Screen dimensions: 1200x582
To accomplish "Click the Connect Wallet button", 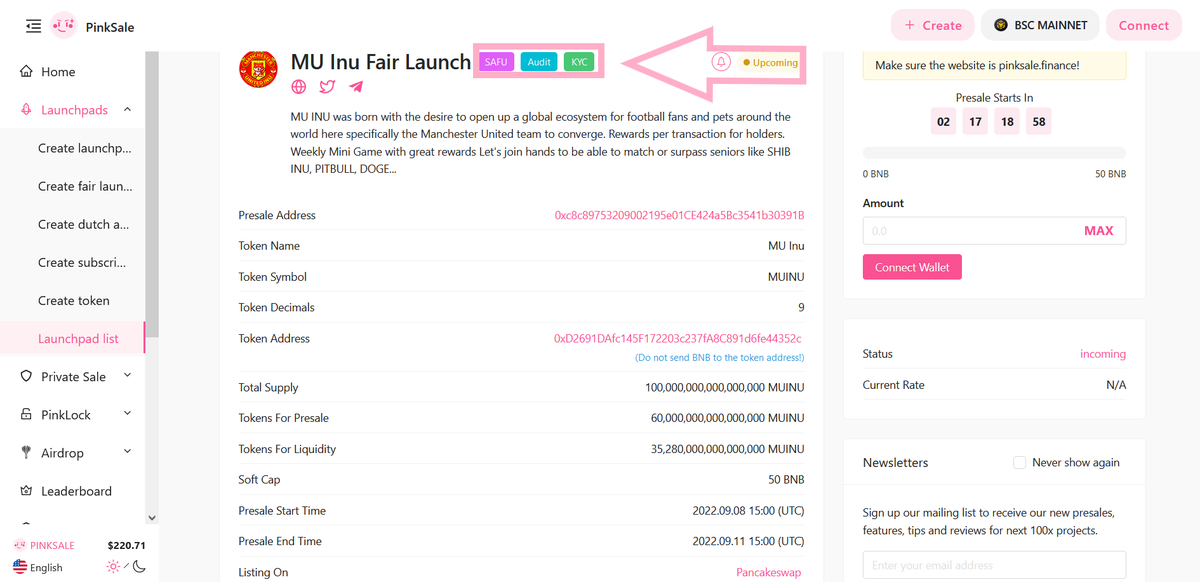I will pyautogui.click(x=912, y=267).
